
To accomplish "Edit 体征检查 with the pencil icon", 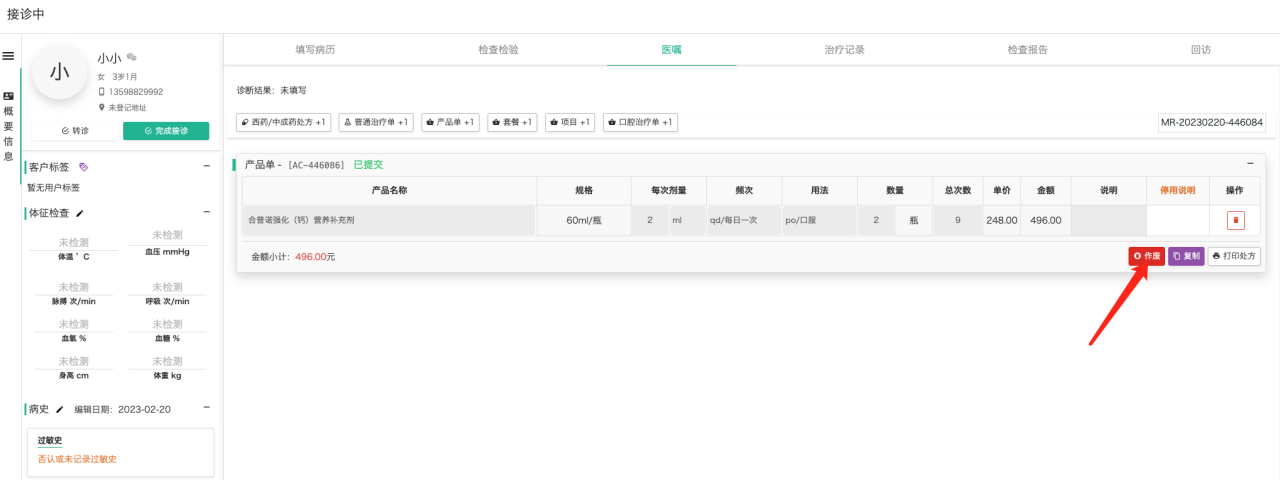I will pyautogui.click(x=80, y=213).
